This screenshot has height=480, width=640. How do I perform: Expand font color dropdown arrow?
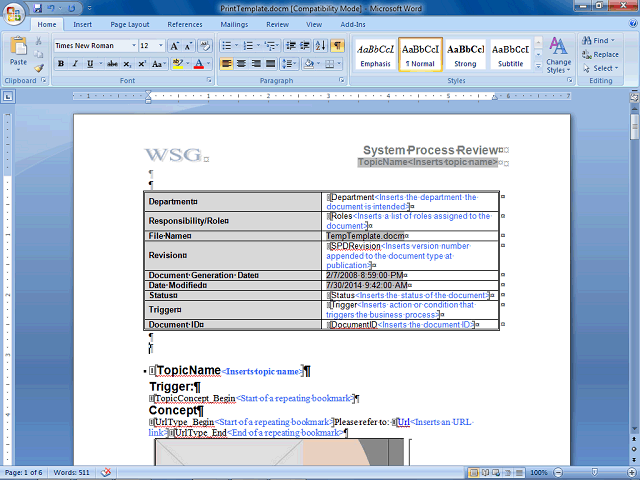208,64
